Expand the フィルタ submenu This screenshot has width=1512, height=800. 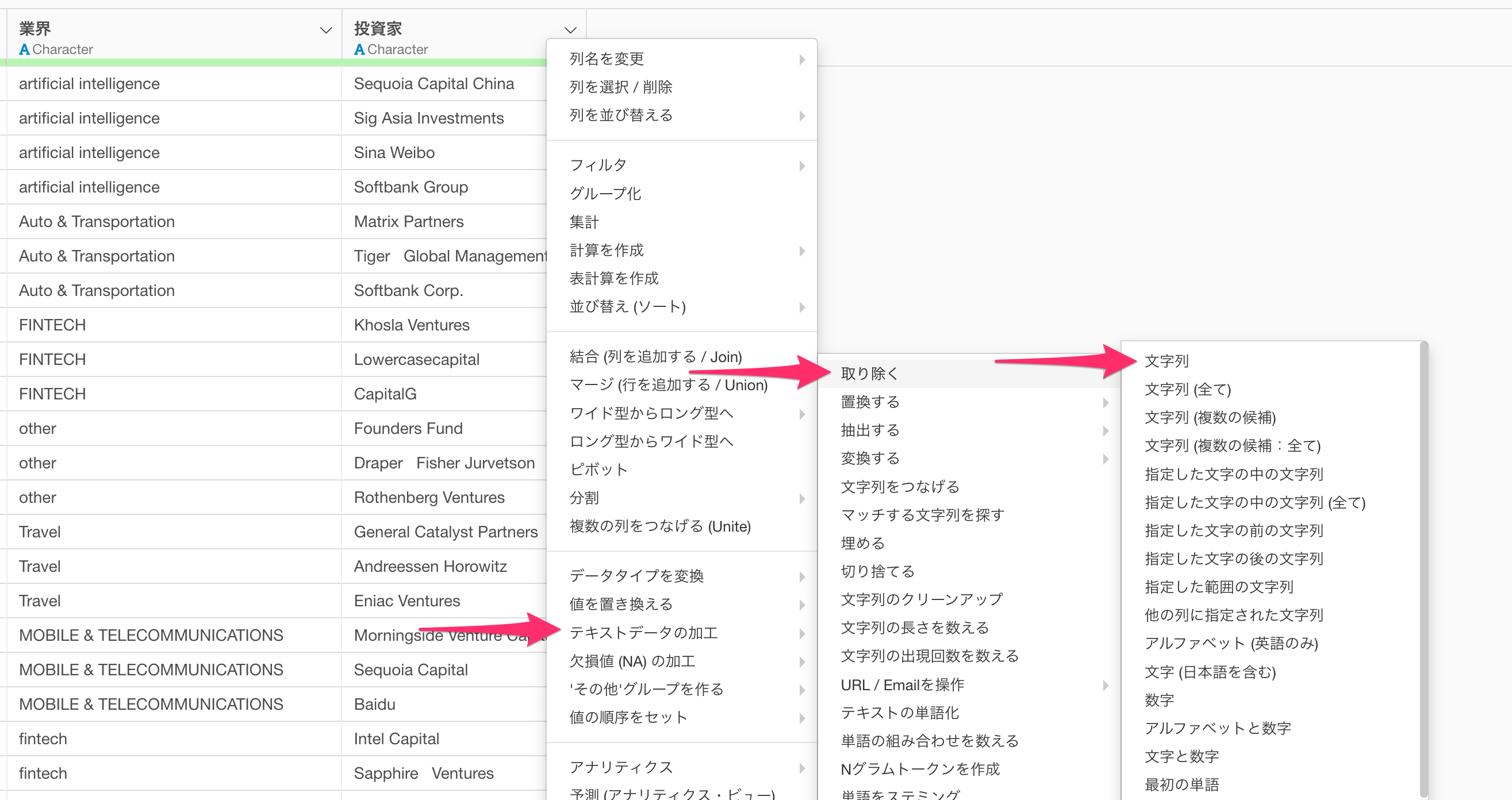[681, 165]
